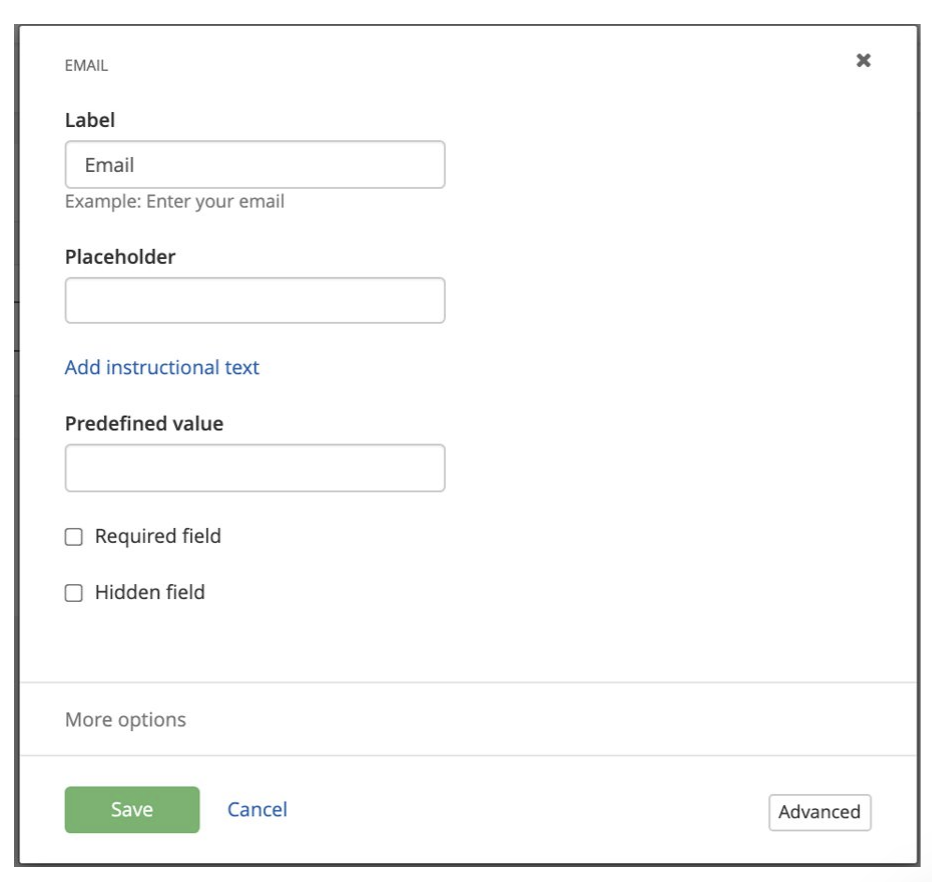Focus the empty Placeholder text box
Viewport: 932px width, 882px height.
pos(254,300)
